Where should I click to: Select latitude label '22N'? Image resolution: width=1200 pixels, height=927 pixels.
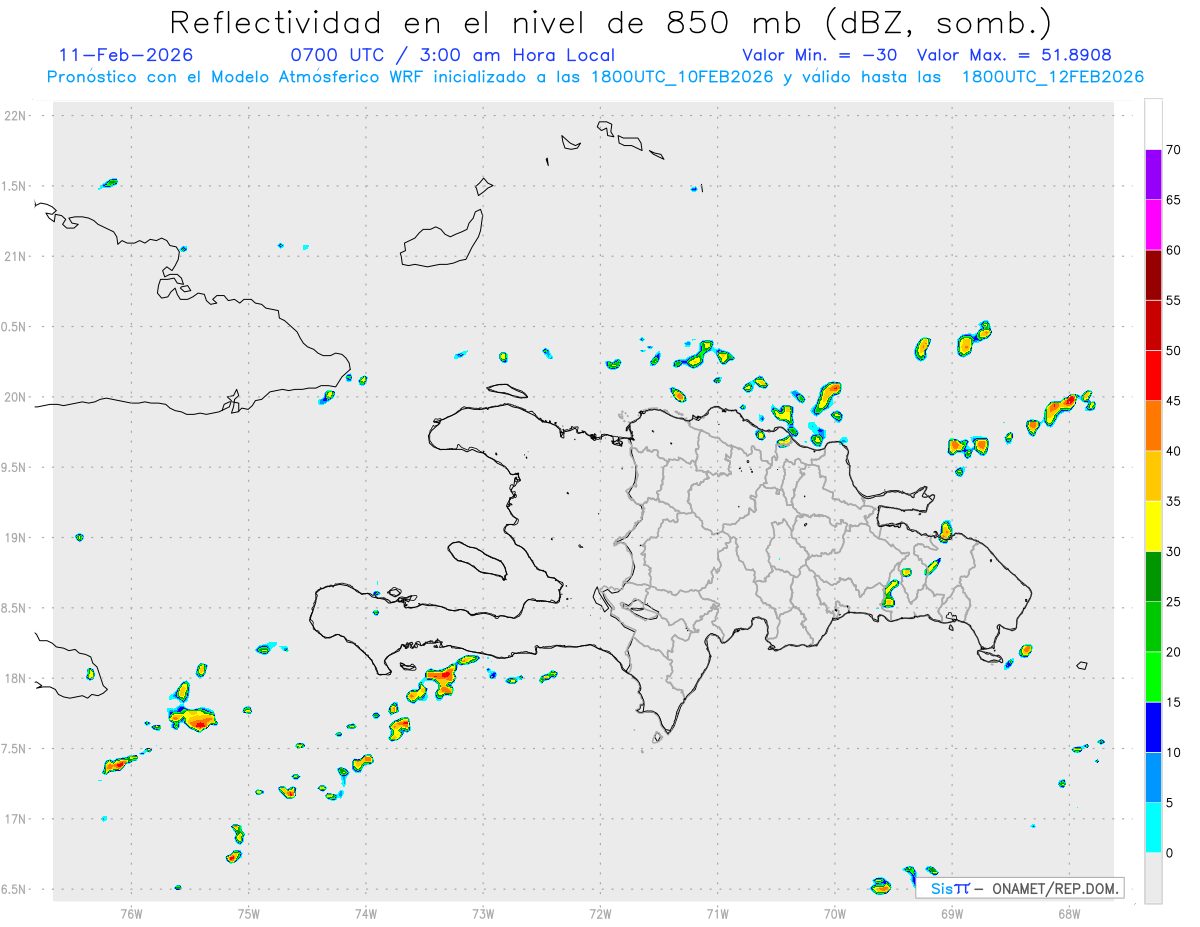(x=17, y=116)
